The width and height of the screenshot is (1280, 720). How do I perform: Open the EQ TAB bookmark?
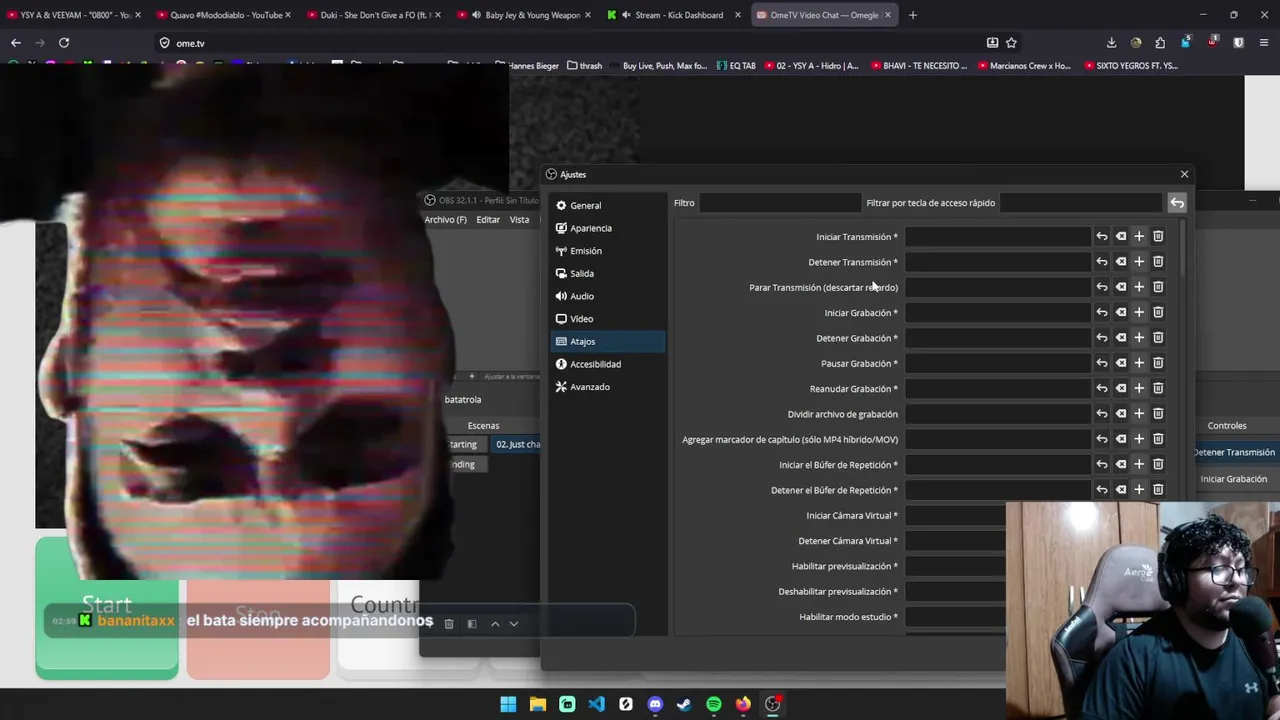(735, 66)
